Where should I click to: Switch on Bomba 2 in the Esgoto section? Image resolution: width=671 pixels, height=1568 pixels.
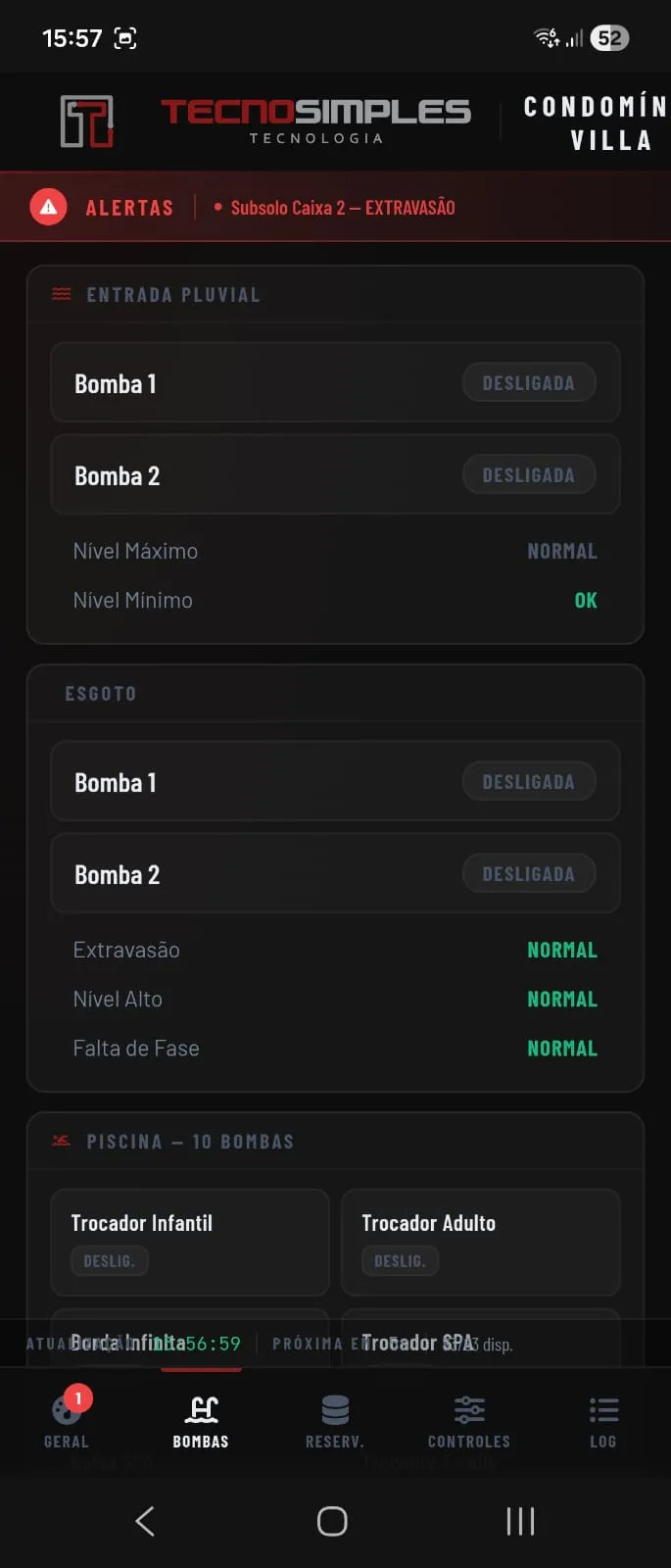click(529, 873)
